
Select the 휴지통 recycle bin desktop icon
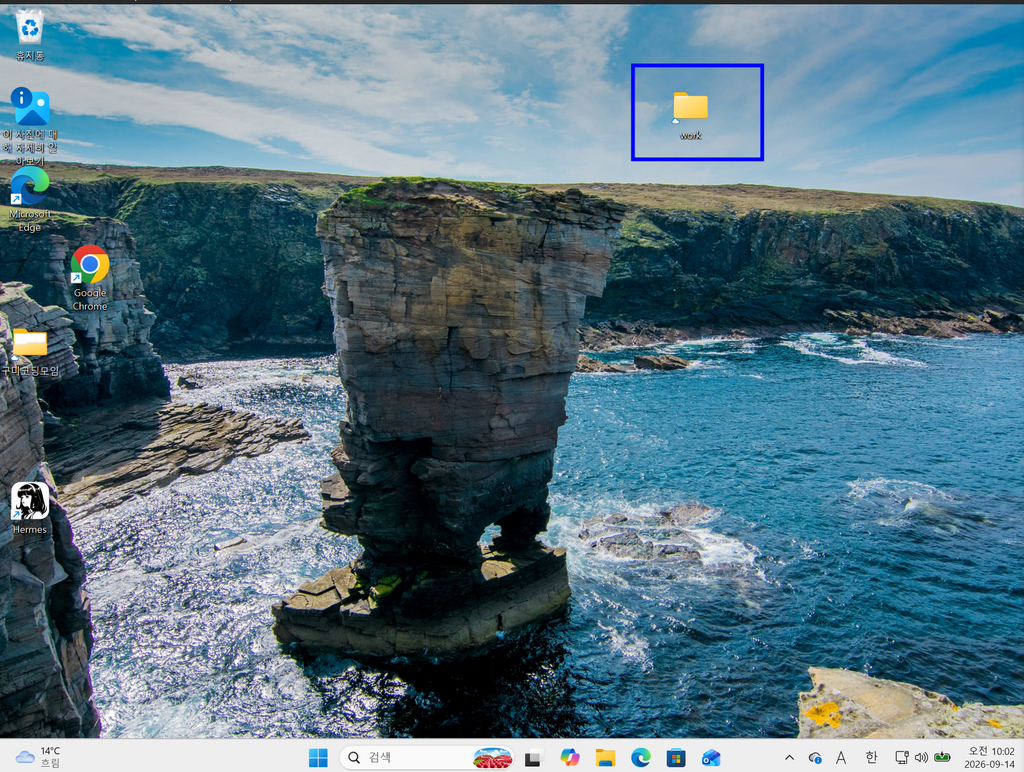[x=30, y=35]
